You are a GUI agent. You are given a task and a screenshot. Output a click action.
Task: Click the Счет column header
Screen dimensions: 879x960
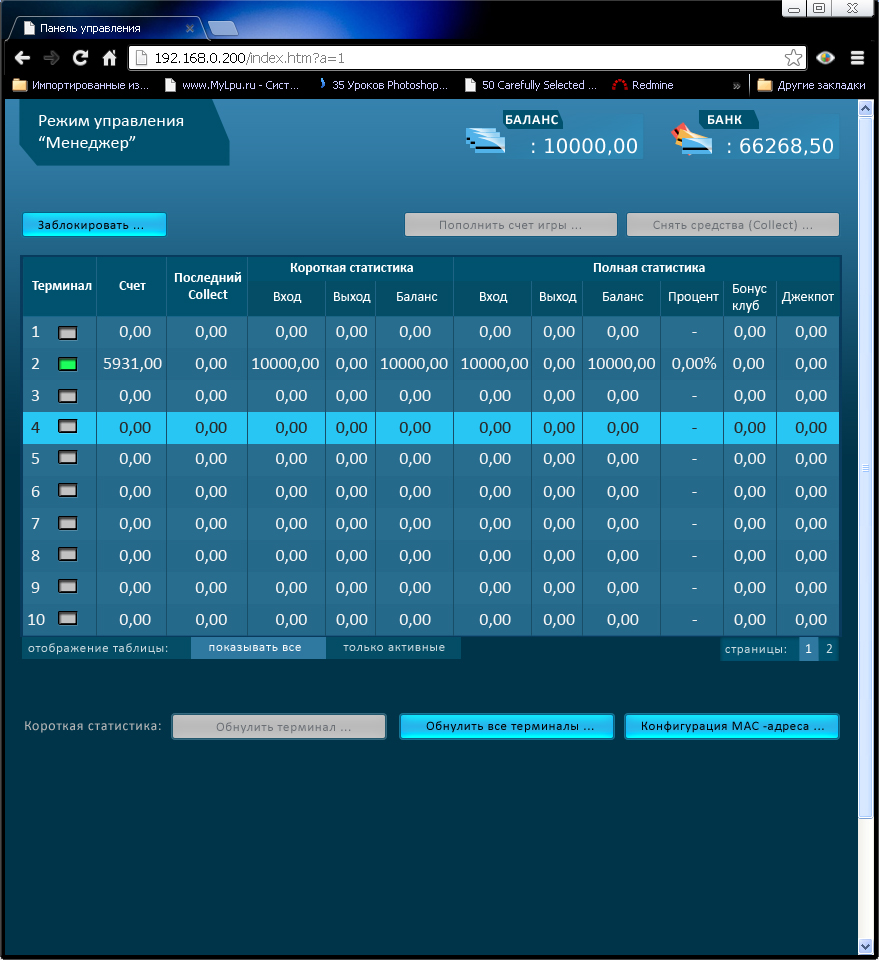click(x=132, y=286)
